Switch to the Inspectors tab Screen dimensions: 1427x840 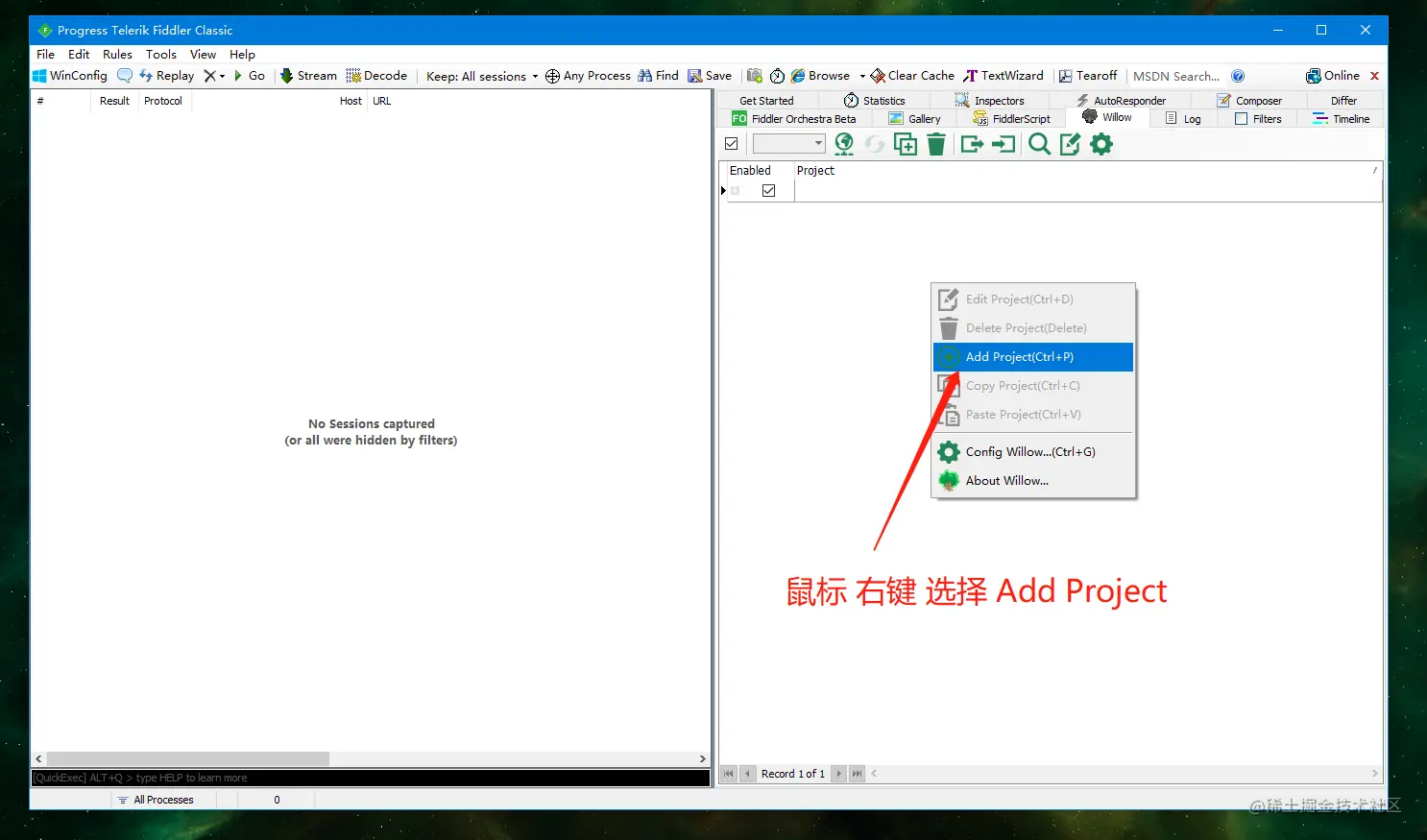click(x=989, y=101)
